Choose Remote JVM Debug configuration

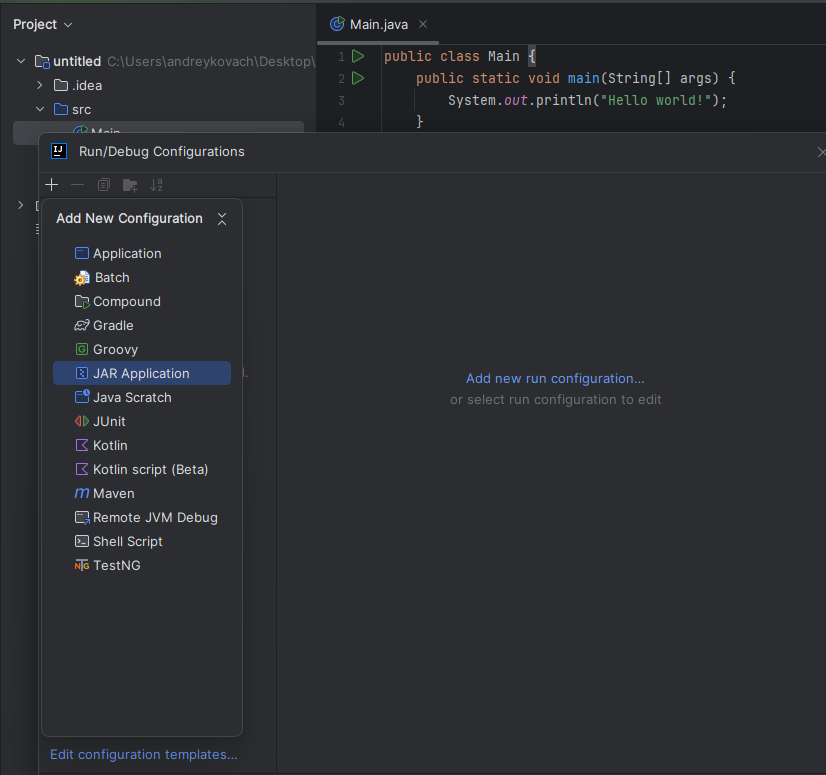point(142,517)
